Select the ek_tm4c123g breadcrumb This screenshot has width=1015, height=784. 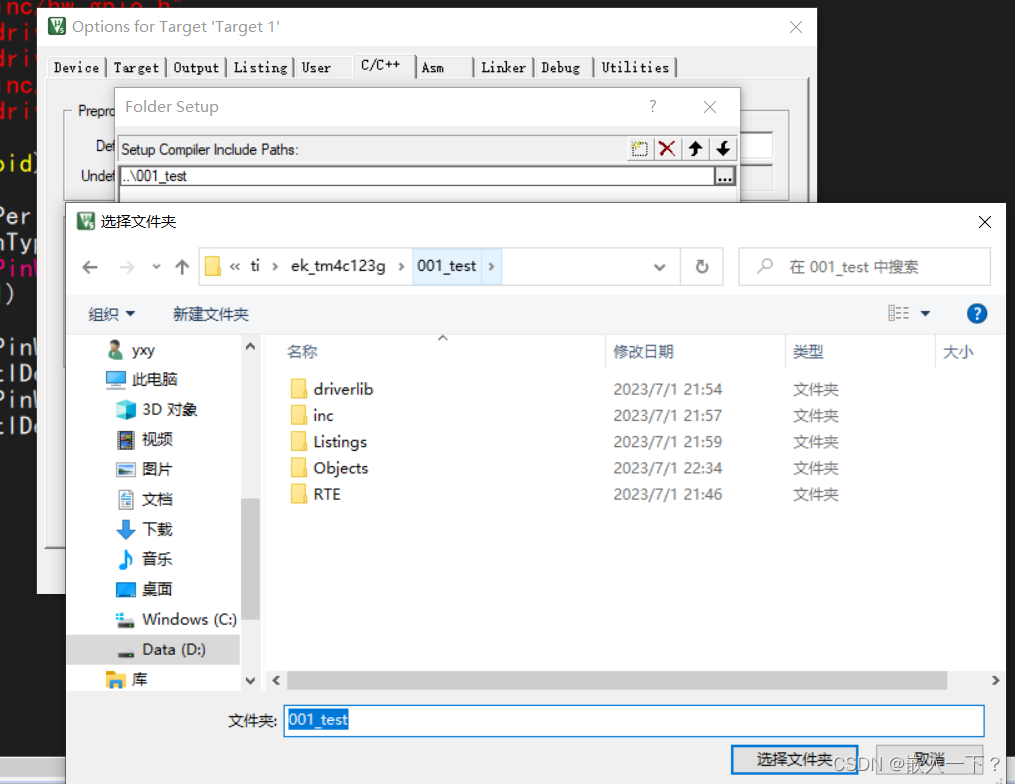point(338,266)
